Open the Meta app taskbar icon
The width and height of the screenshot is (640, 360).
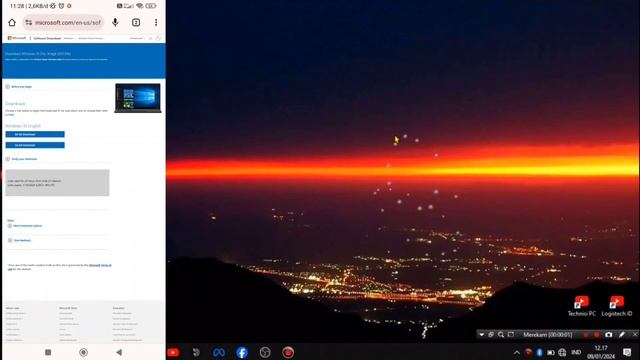219,352
